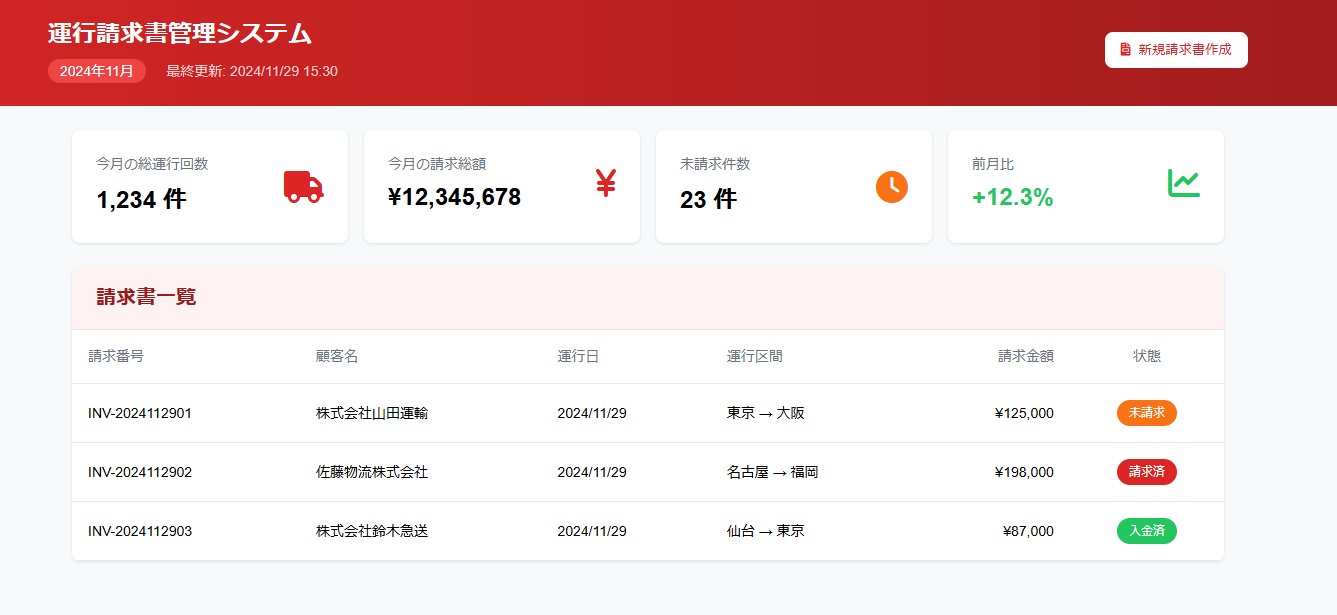1337x615 pixels.
Task: Open the 請求番号 column header sorter
Action: coord(116,356)
